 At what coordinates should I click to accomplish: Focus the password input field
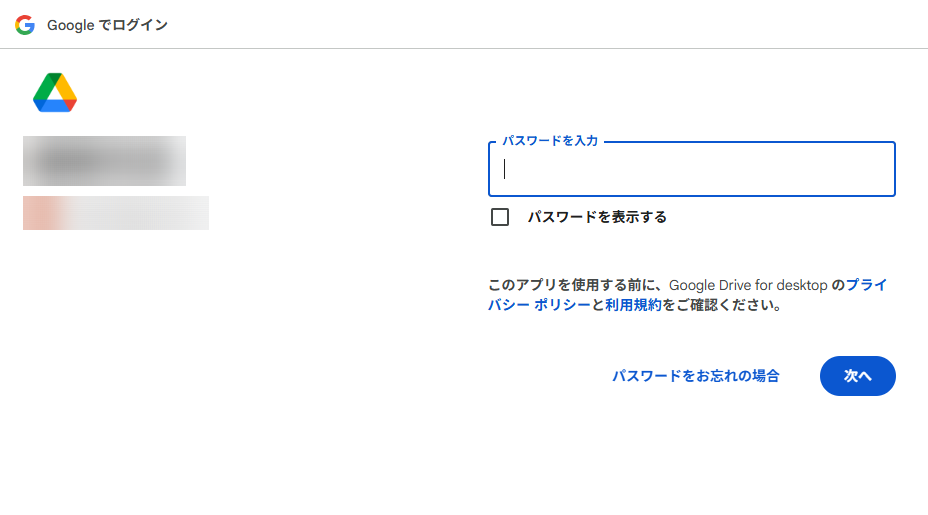[x=691, y=170]
